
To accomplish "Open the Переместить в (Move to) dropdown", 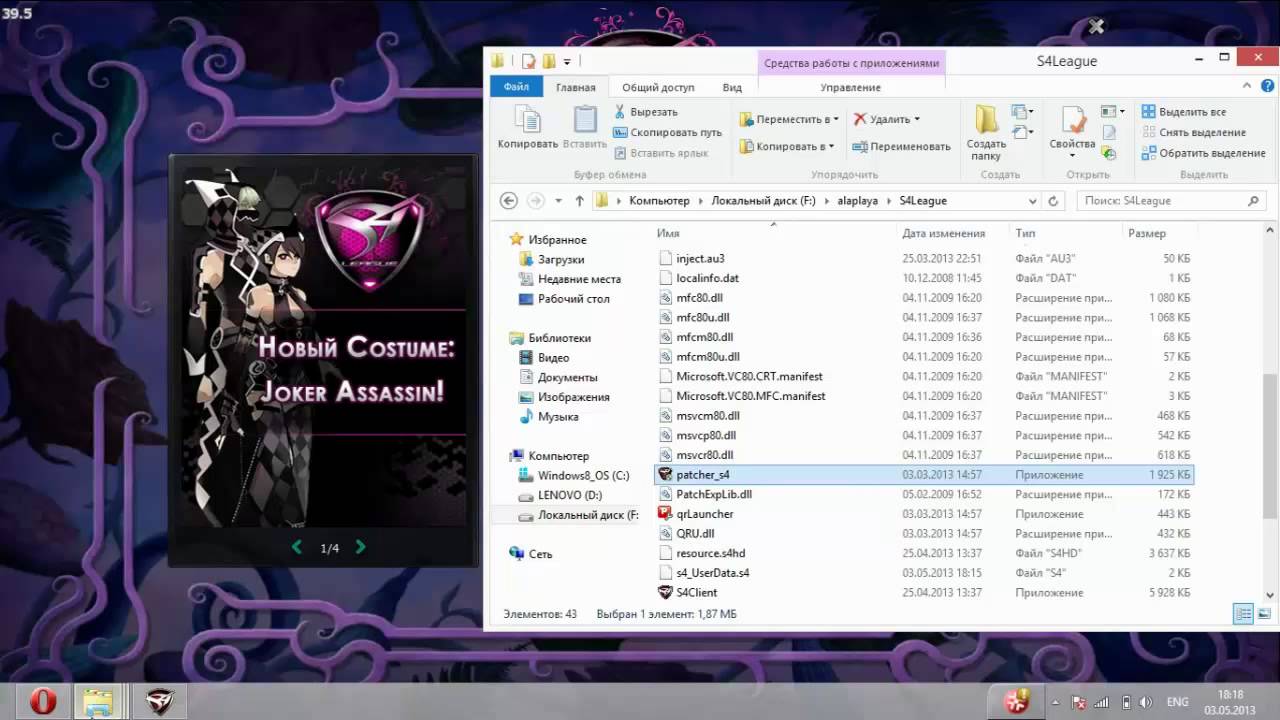I will [789, 119].
